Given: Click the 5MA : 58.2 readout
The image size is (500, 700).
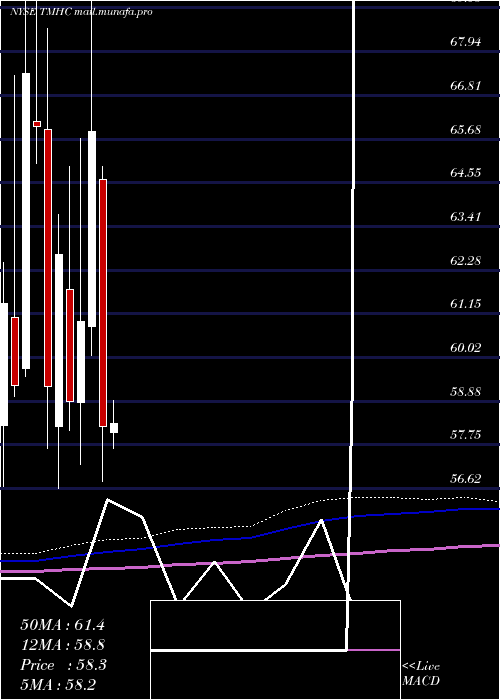Looking at the screenshot, I should click(58, 684).
